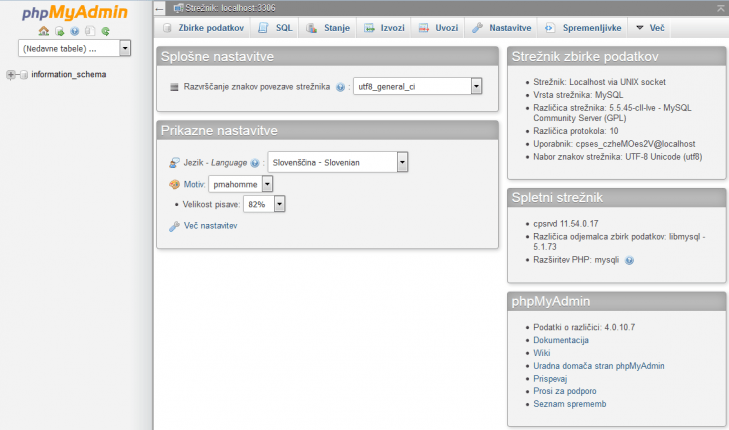Reload navigation with green refresh icon
Image resolution: width=729 pixels, height=430 pixels.
[x=106, y=31]
